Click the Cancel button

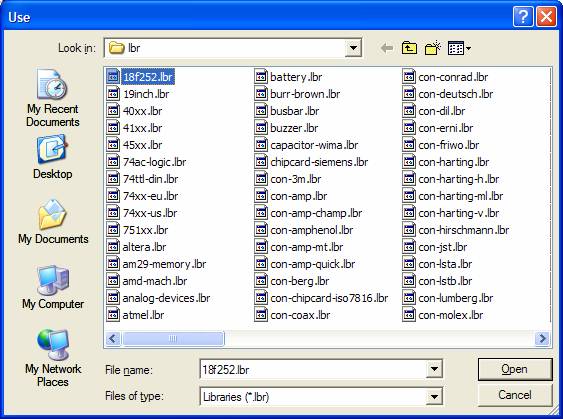[515, 395]
